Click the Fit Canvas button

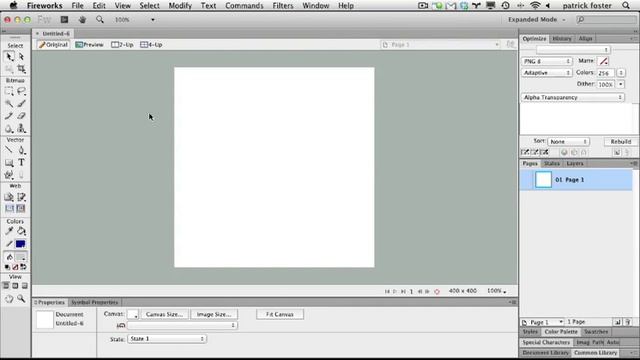coord(280,314)
